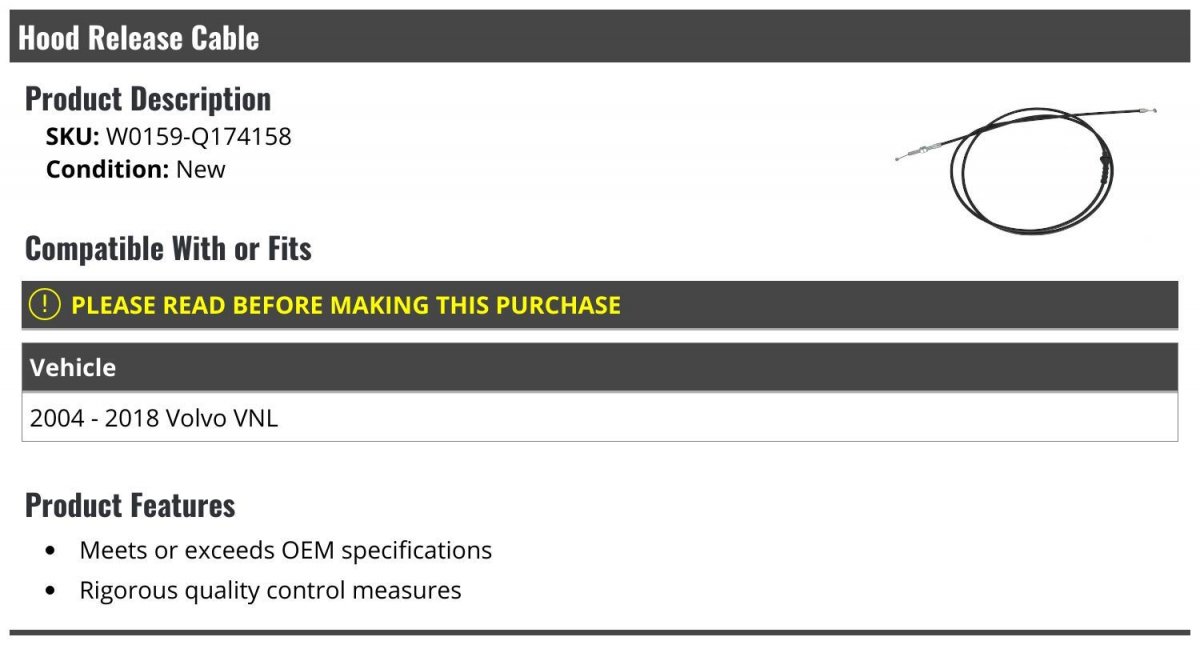Click the 'Hood Release Cable' title bar
Screen dimensions: 1200x645
click(139, 38)
